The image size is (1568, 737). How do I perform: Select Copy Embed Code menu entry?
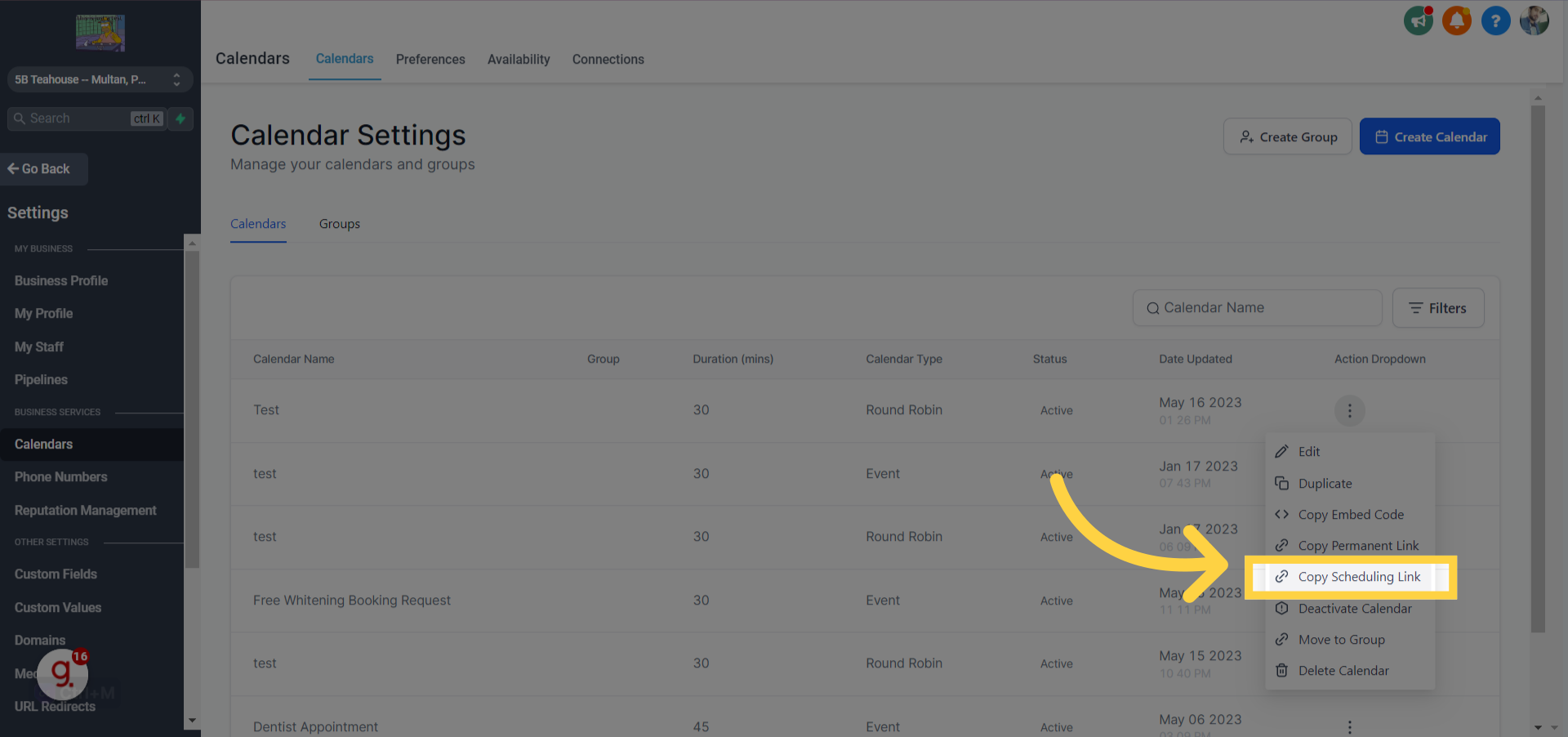(1350, 515)
